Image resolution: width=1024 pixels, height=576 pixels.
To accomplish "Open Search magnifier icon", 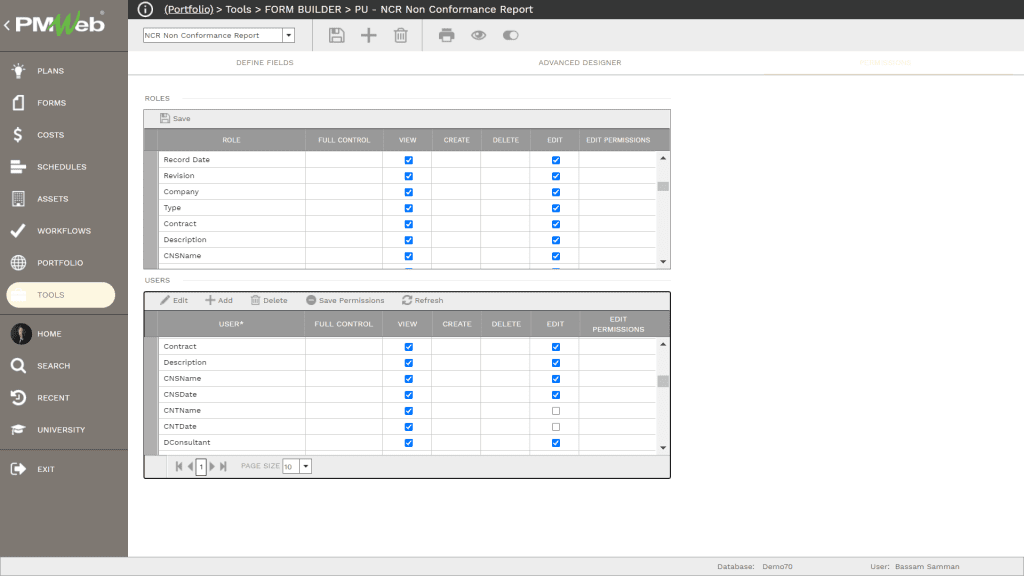I will (x=18, y=366).
